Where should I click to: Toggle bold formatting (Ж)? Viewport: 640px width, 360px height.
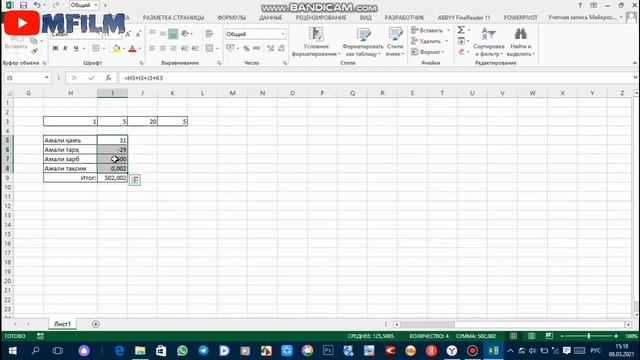tap(55, 49)
